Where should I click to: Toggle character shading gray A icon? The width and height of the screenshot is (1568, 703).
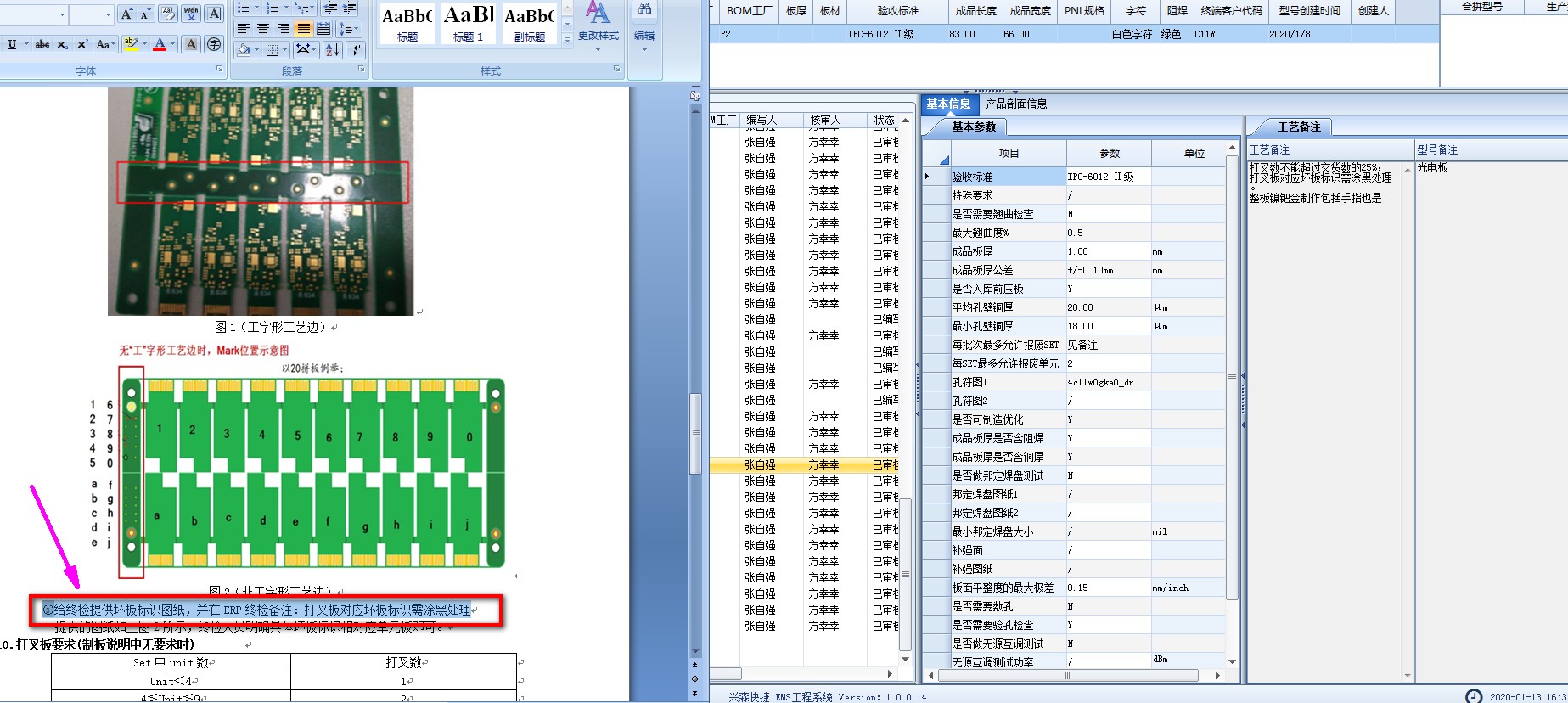point(191,44)
